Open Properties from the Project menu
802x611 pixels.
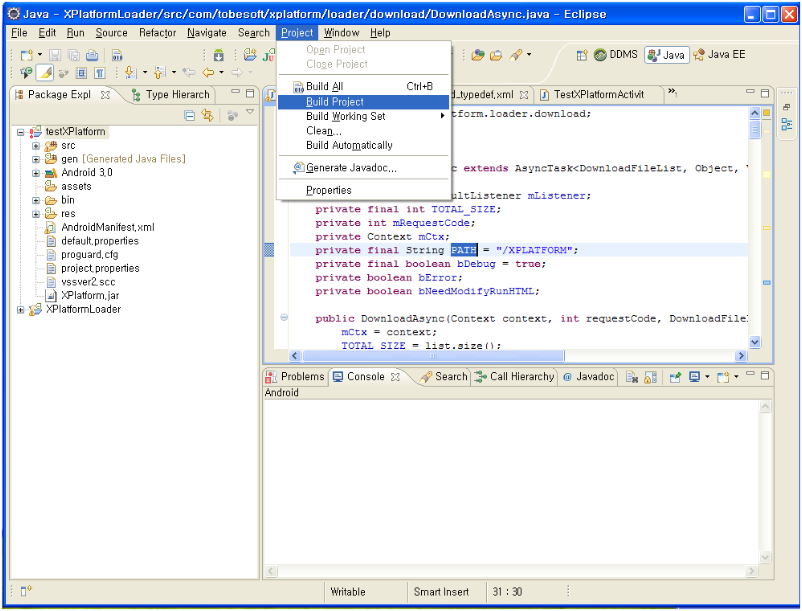click(364, 190)
